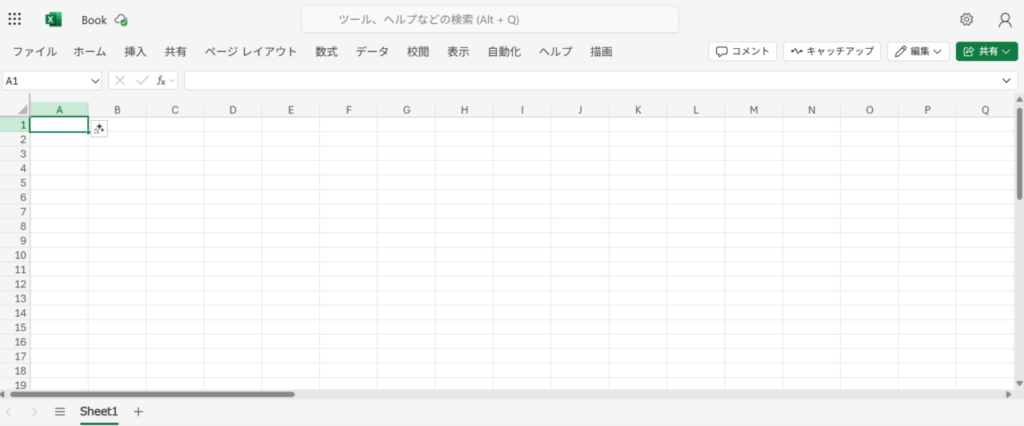The width and height of the screenshot is (1024, 426).
Task: Click the Name Box showing A1
Action: (46, 81)
